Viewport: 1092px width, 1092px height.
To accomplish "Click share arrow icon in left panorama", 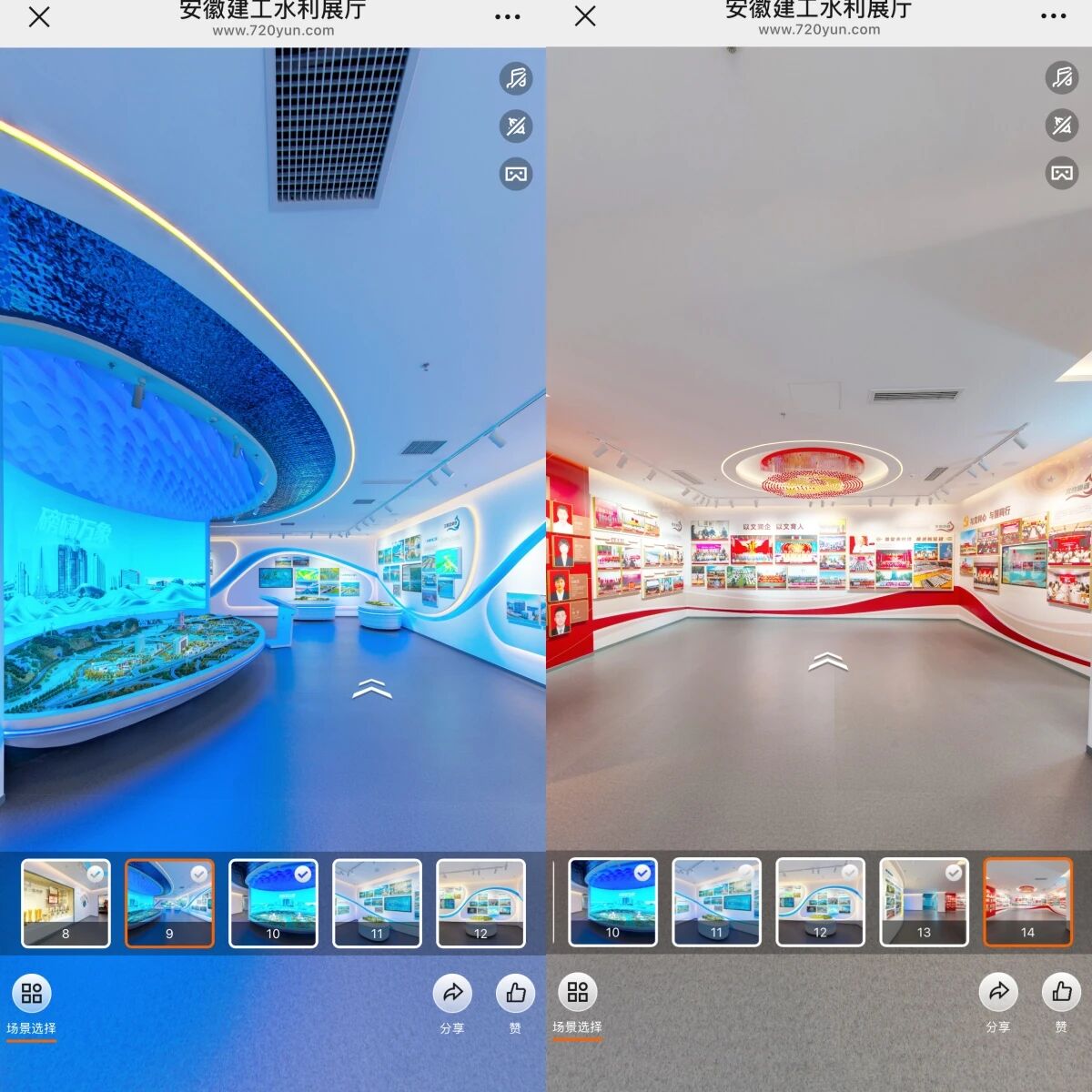I will tap(452, 993).
